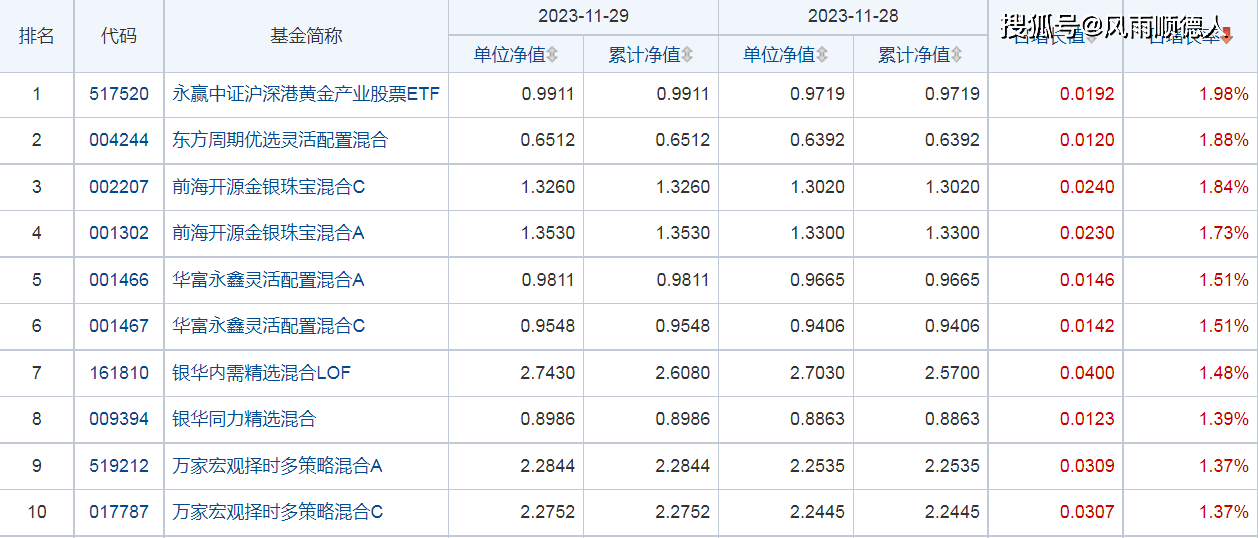Image resolution: width=1258 pixels, height=538 pixels.
Task: Select fund code 002207
Action: 118,187
